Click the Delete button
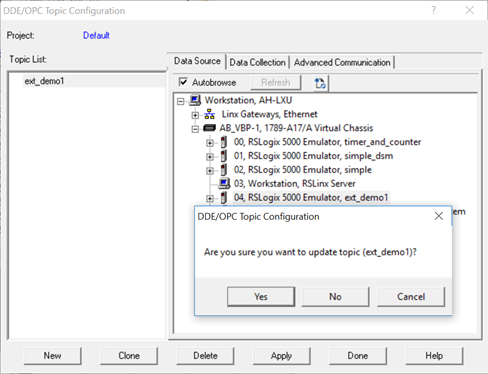The image size is (488, 374). point(205,356)
